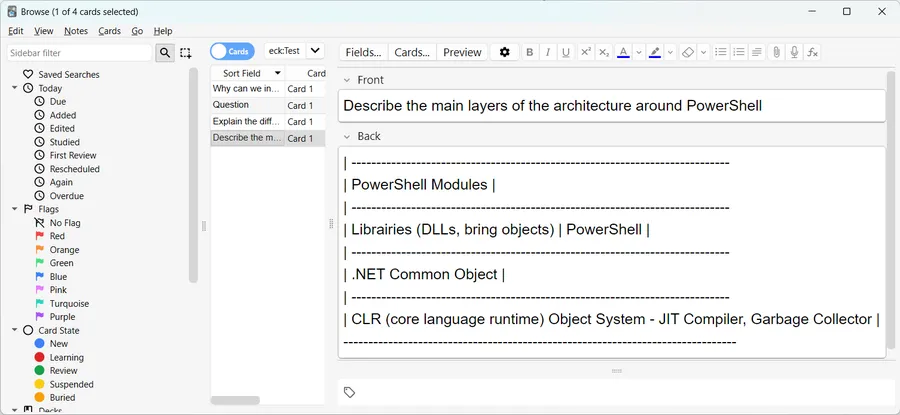This screenshot has height=415, width=900.
Task: Insert ordered numbered list
Action: [739, 52]
